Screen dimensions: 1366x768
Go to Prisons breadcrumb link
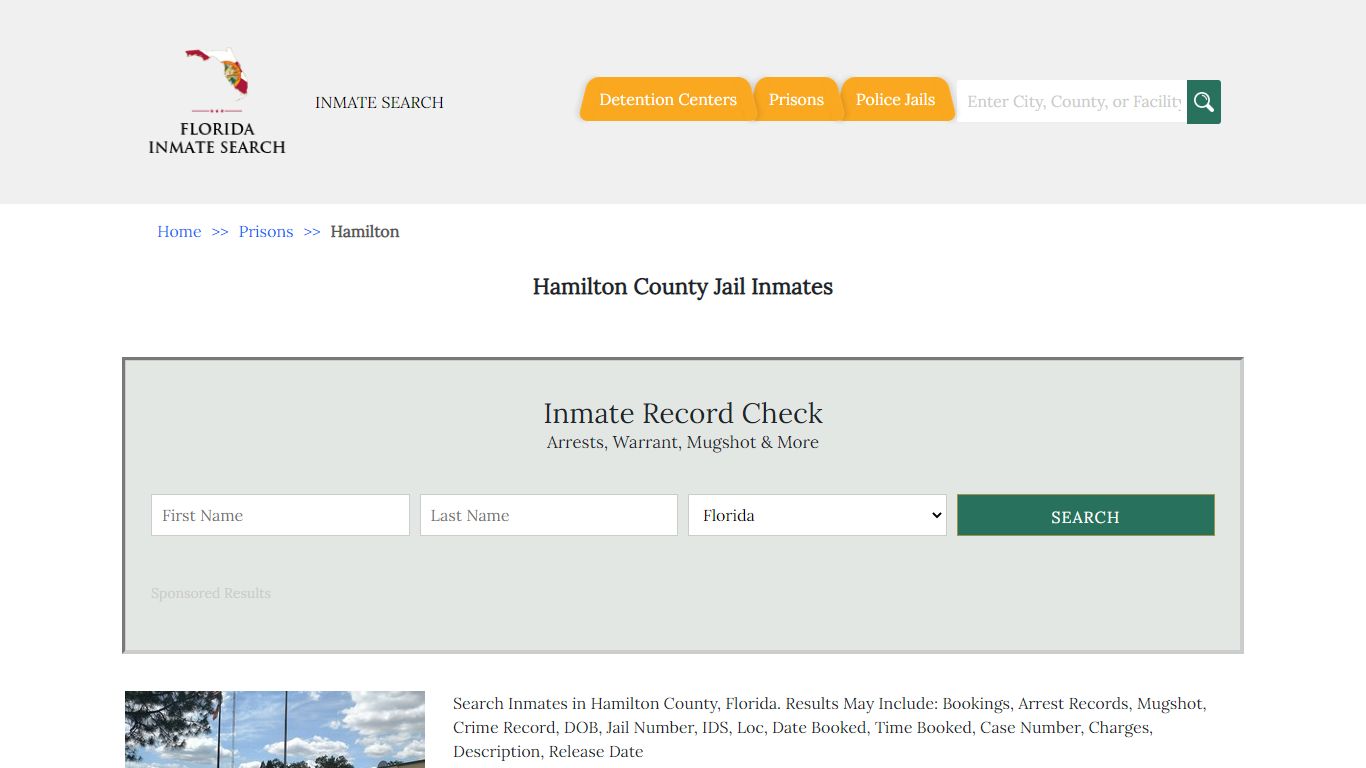pyautogui.click(x=266, y=231)
